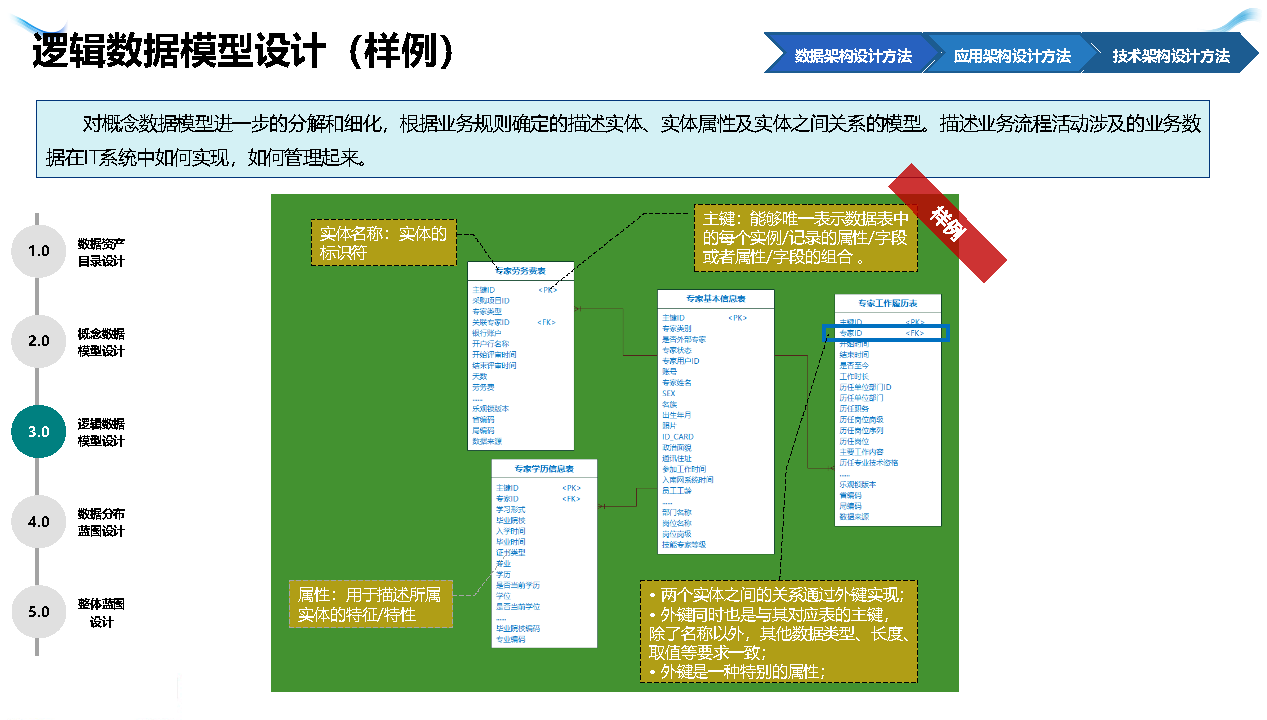Select the 专家基本信息表 entity title
The width and height of the screenshot is (1267, 720).
point(715,299)
